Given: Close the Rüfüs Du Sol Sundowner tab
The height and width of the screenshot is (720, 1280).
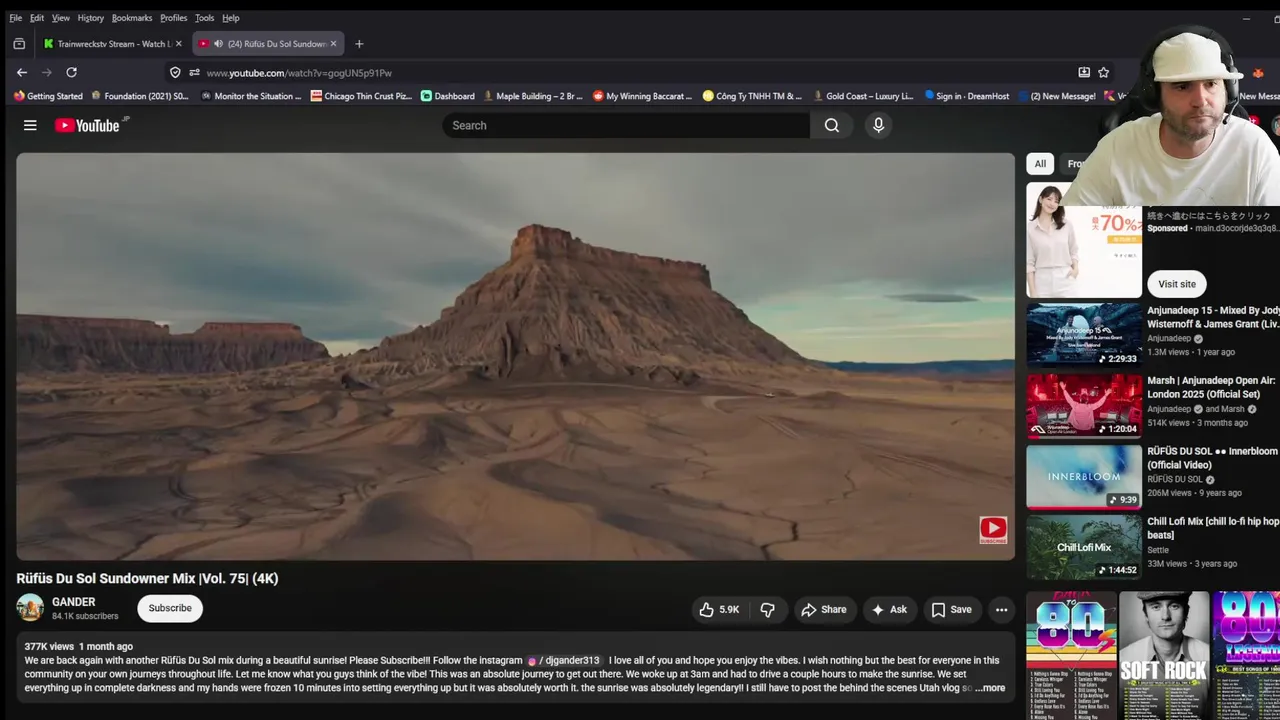Looking at the screenshot, I should point(333,43).
